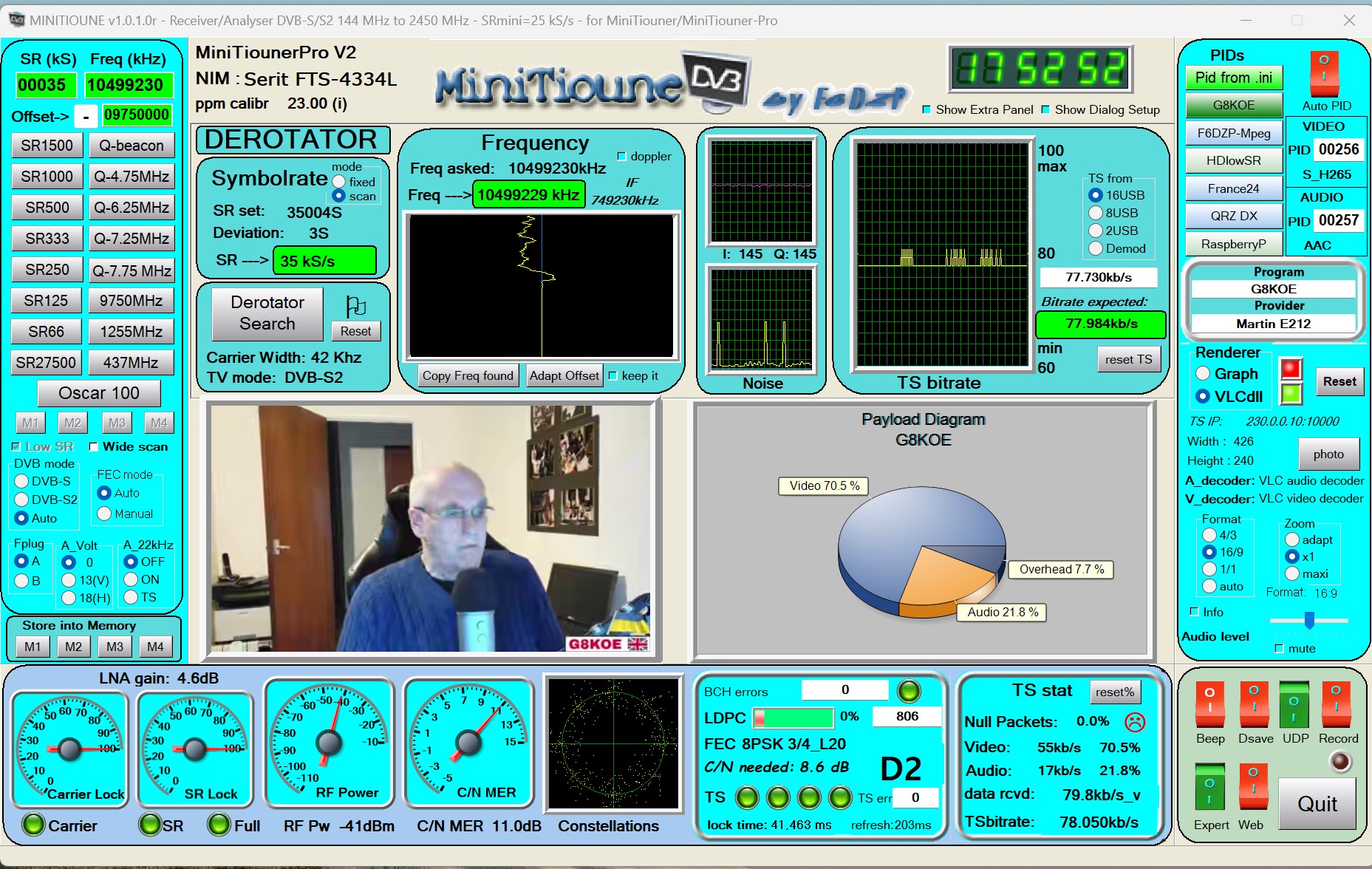This screenshot has height=869, width=1372.
Task: Click the MiniTioune DVB logo
Action: 593,83
